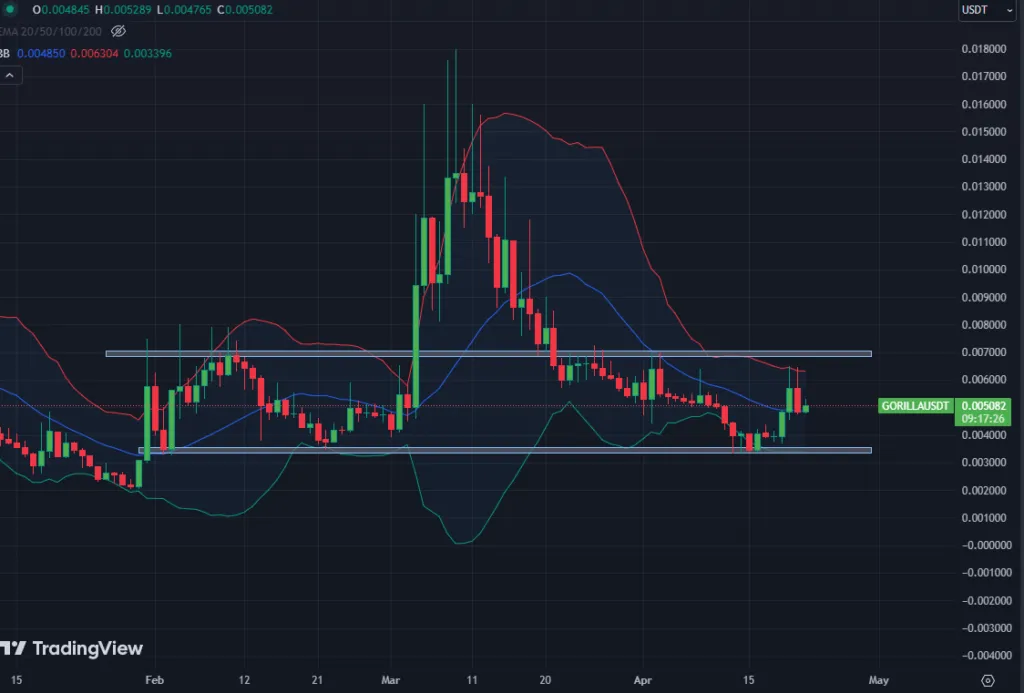Click the Mar date label on time axis

click(x=391, y=680)
